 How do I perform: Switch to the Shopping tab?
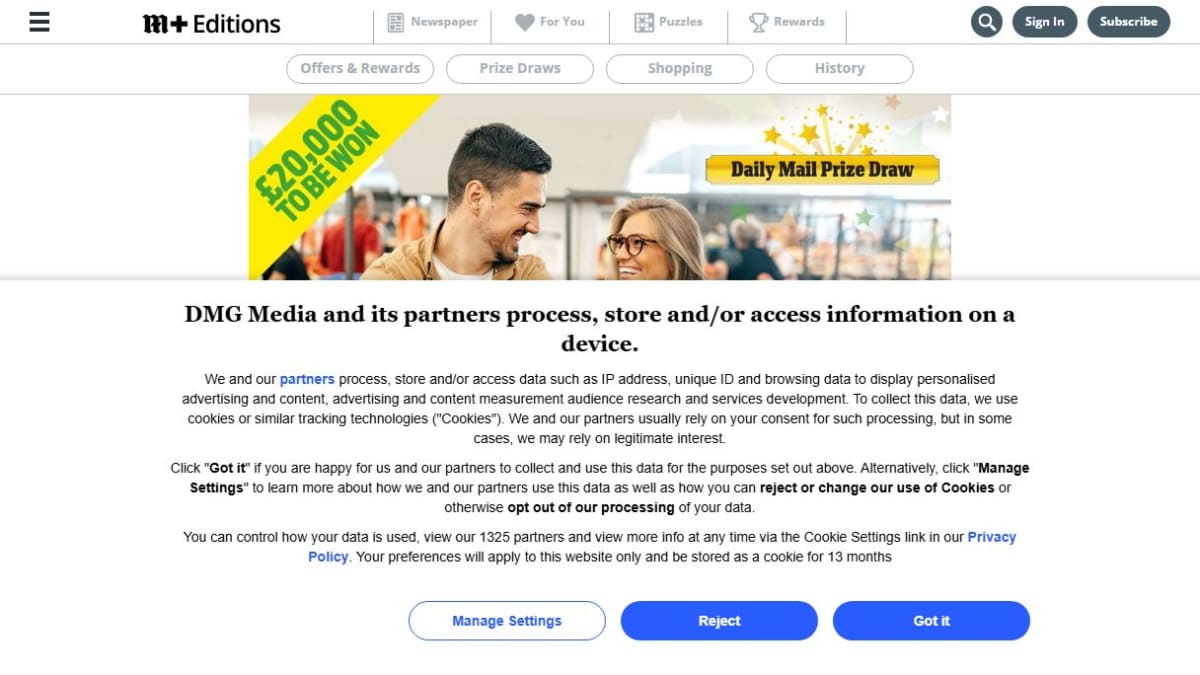pyautogui.click(x=680, y=68)
